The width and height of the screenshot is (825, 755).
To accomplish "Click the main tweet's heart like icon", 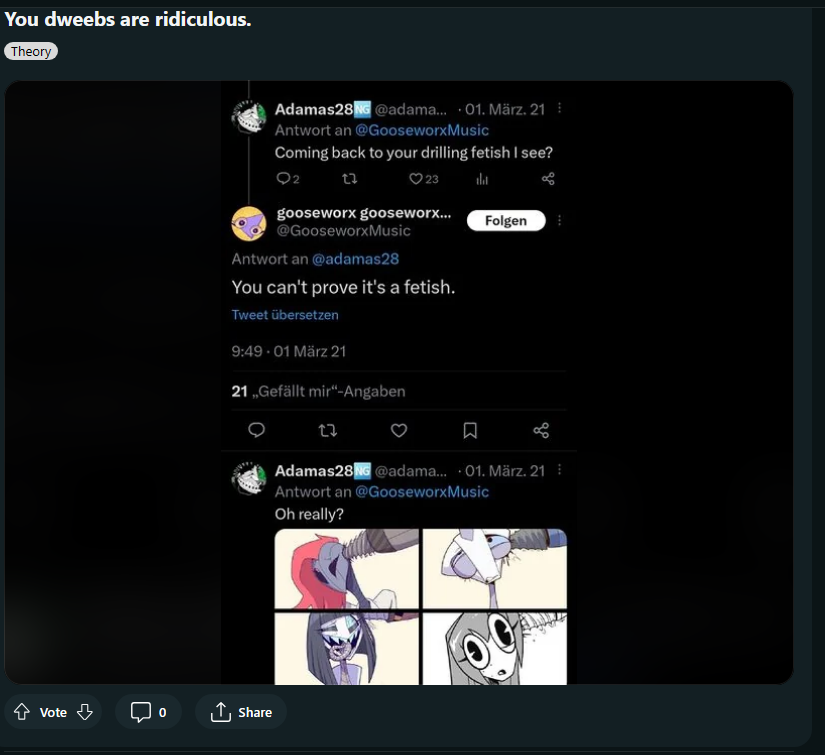I will (x=399, y=430).
